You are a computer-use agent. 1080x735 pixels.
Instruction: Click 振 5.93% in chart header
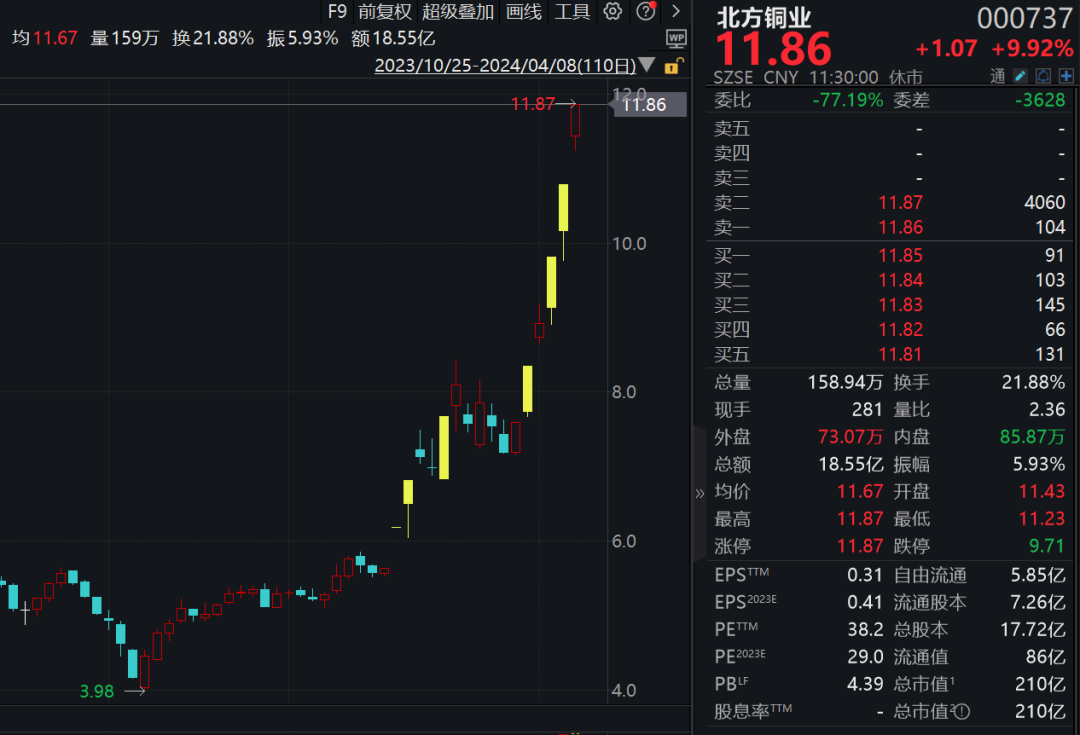click(302, 39)
